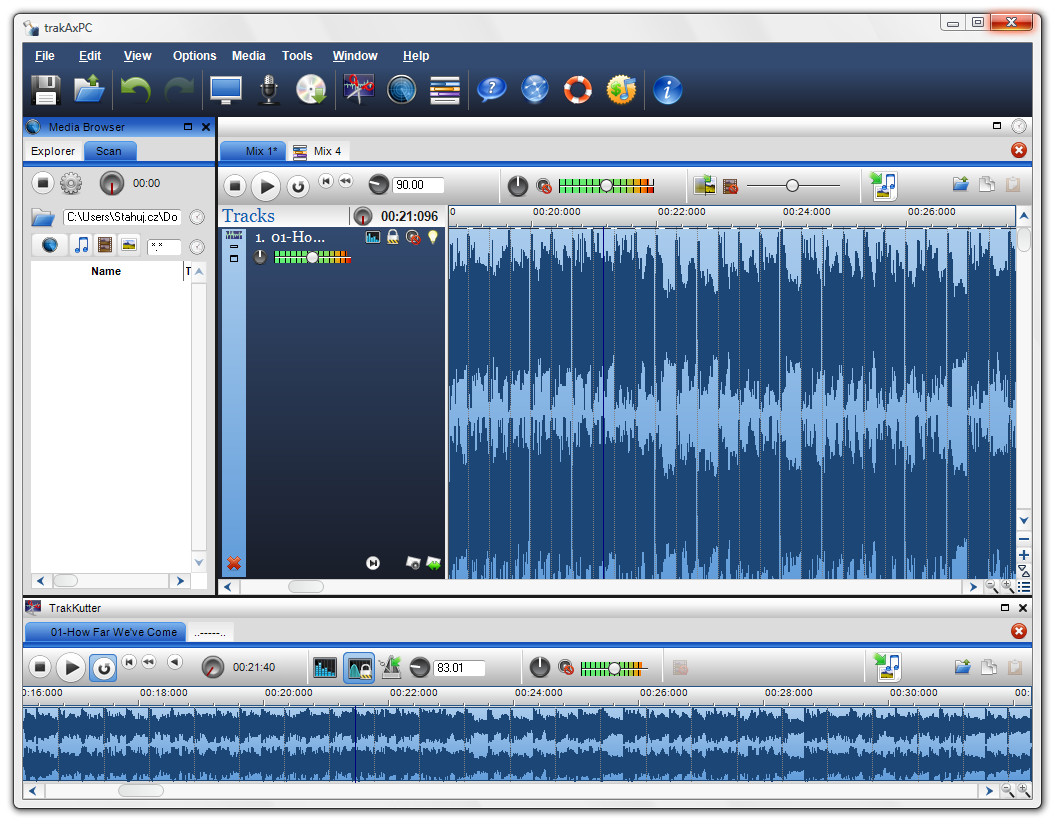The height and width of the screenshot is (830, 1057).
Task: Collapse track 1 using its minimize bar
Action: pos(234,246)
